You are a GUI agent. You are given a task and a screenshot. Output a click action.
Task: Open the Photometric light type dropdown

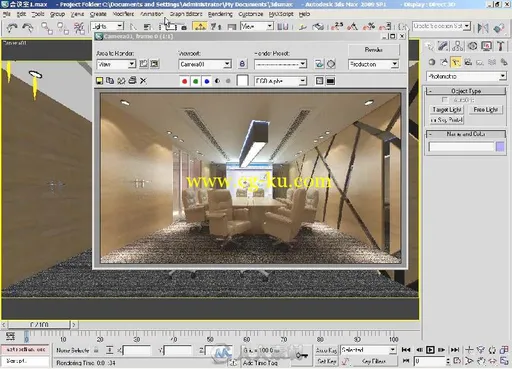[502, 76]
